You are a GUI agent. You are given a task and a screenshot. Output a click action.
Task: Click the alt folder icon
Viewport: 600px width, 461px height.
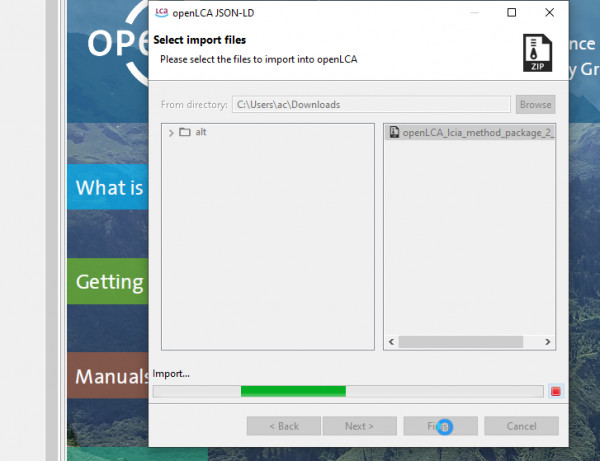(185, 132)
